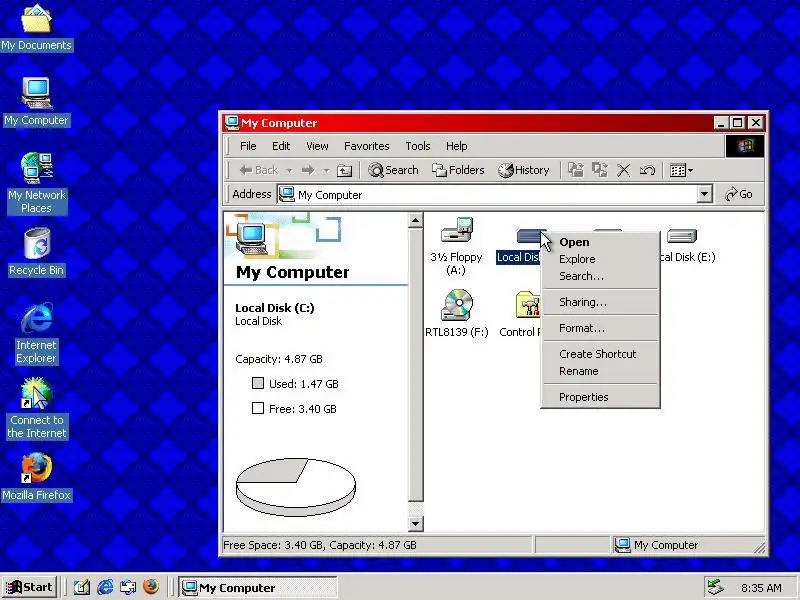Click the Capacity: 4.87 GB text
This screenshot has height=600, width=800.
pos(279,359)
